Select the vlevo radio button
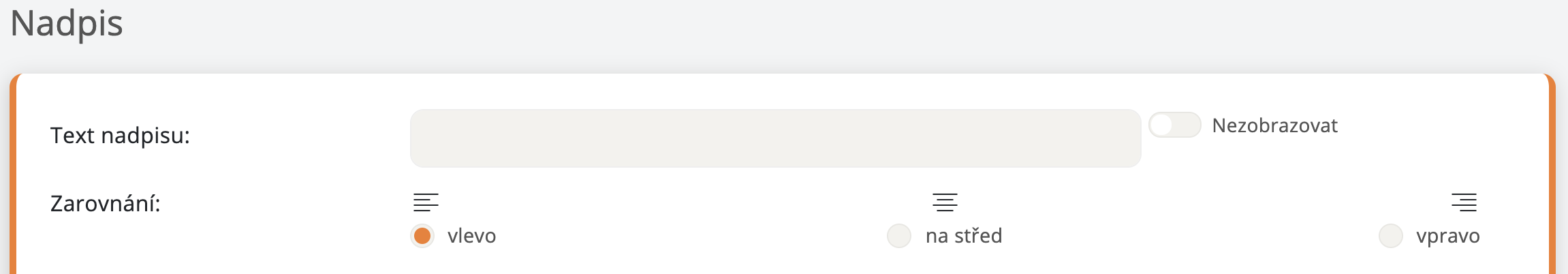This screenshot has height=274, width=1568. tap(422, 236)
